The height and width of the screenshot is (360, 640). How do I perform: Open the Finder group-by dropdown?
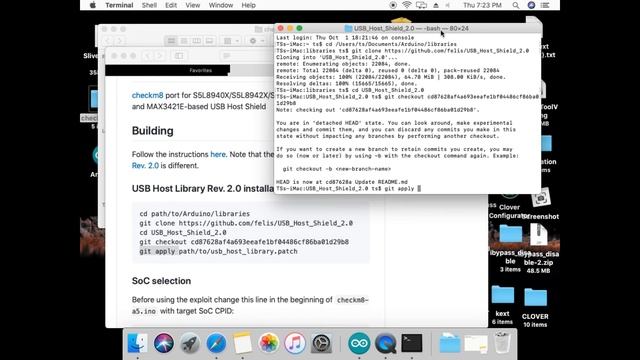[231, 41]
